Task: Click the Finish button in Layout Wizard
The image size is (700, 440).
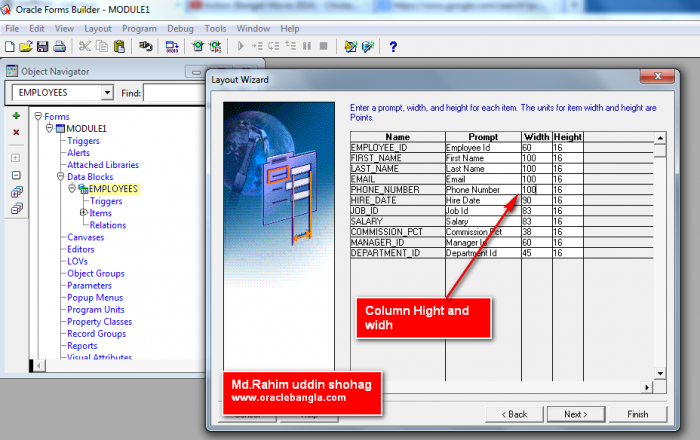Action: (x=638, y=414)
